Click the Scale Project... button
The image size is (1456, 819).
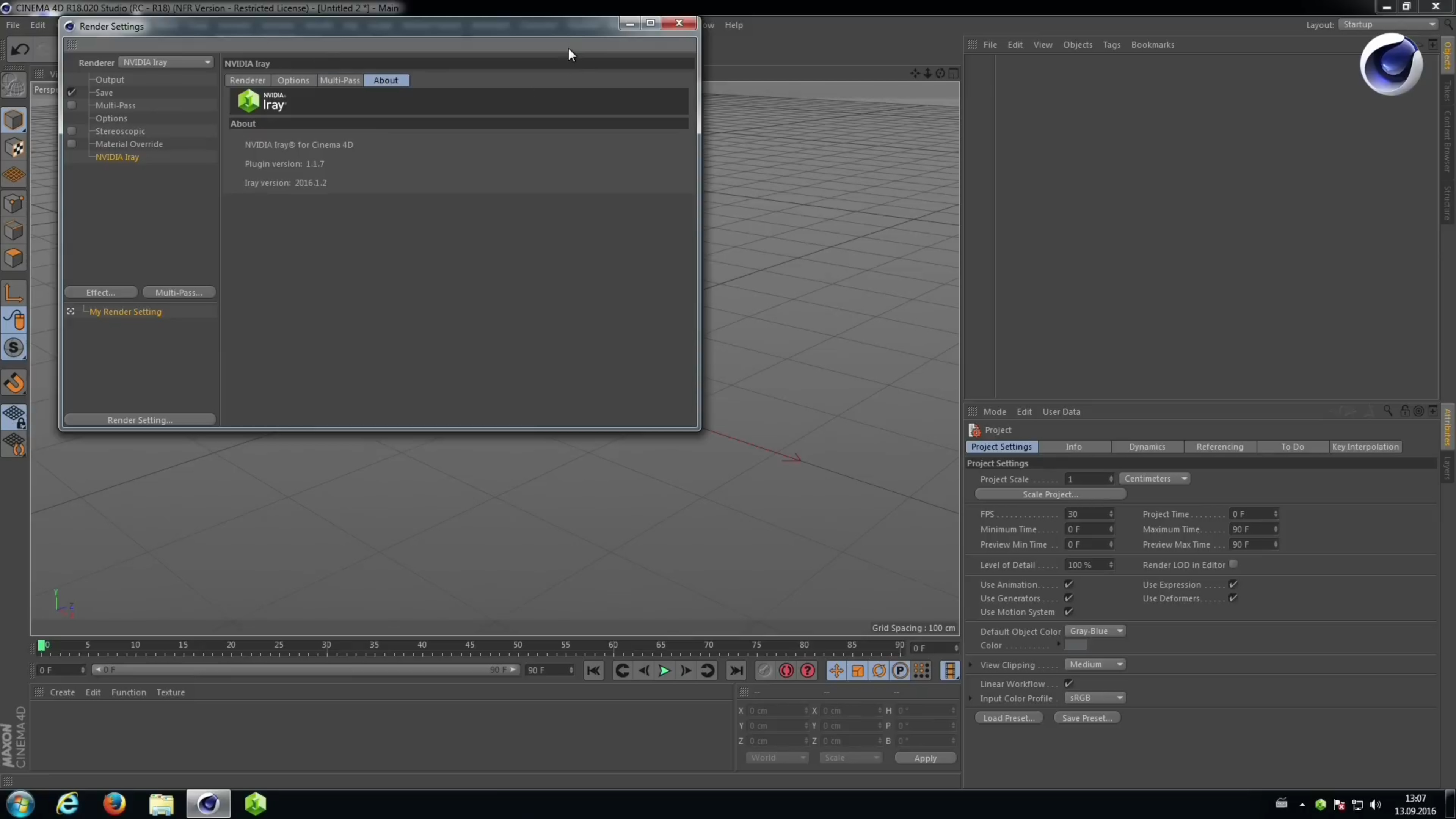pos(1050,494)
